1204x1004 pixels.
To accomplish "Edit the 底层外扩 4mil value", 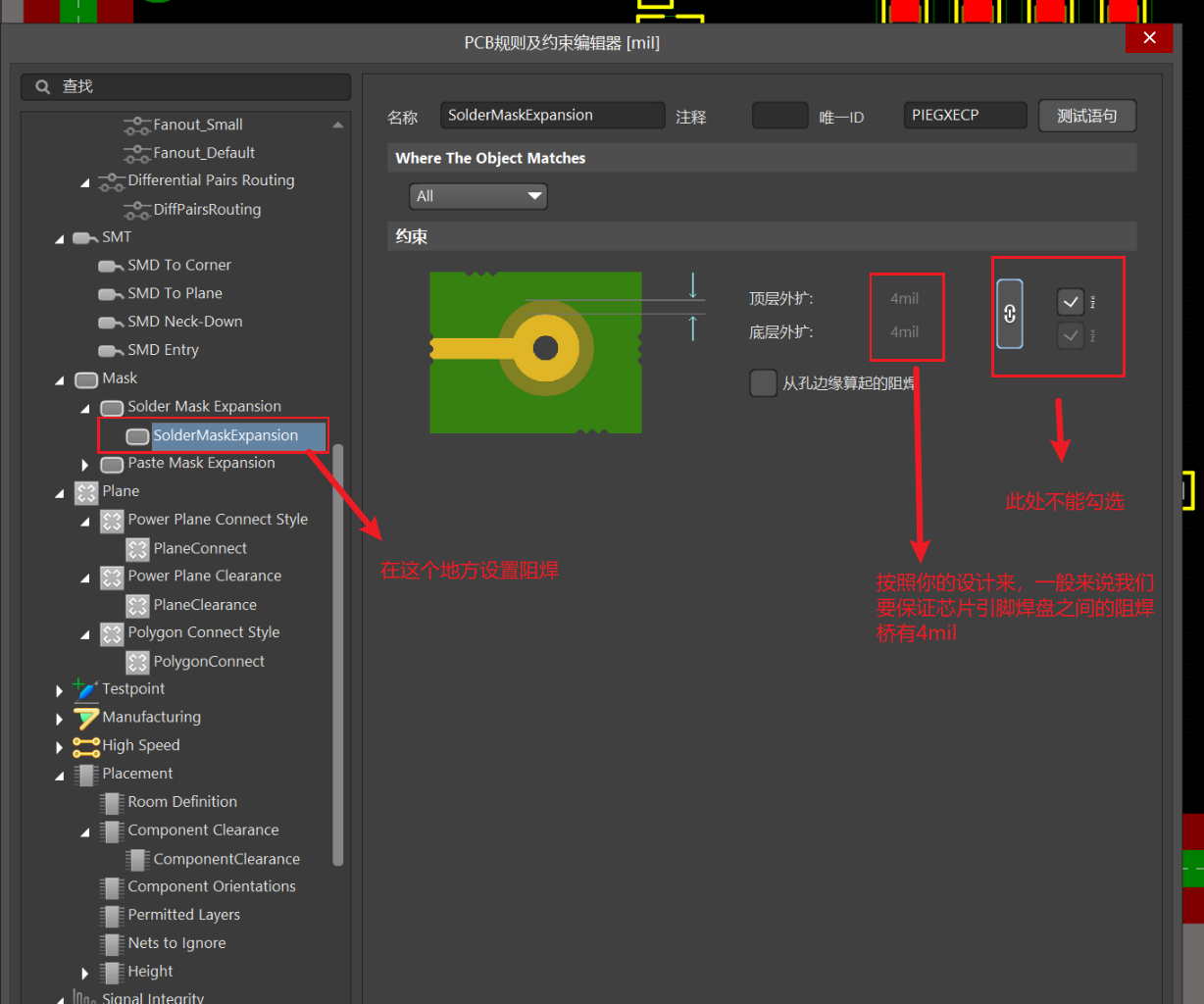I will tap(904, 332).
